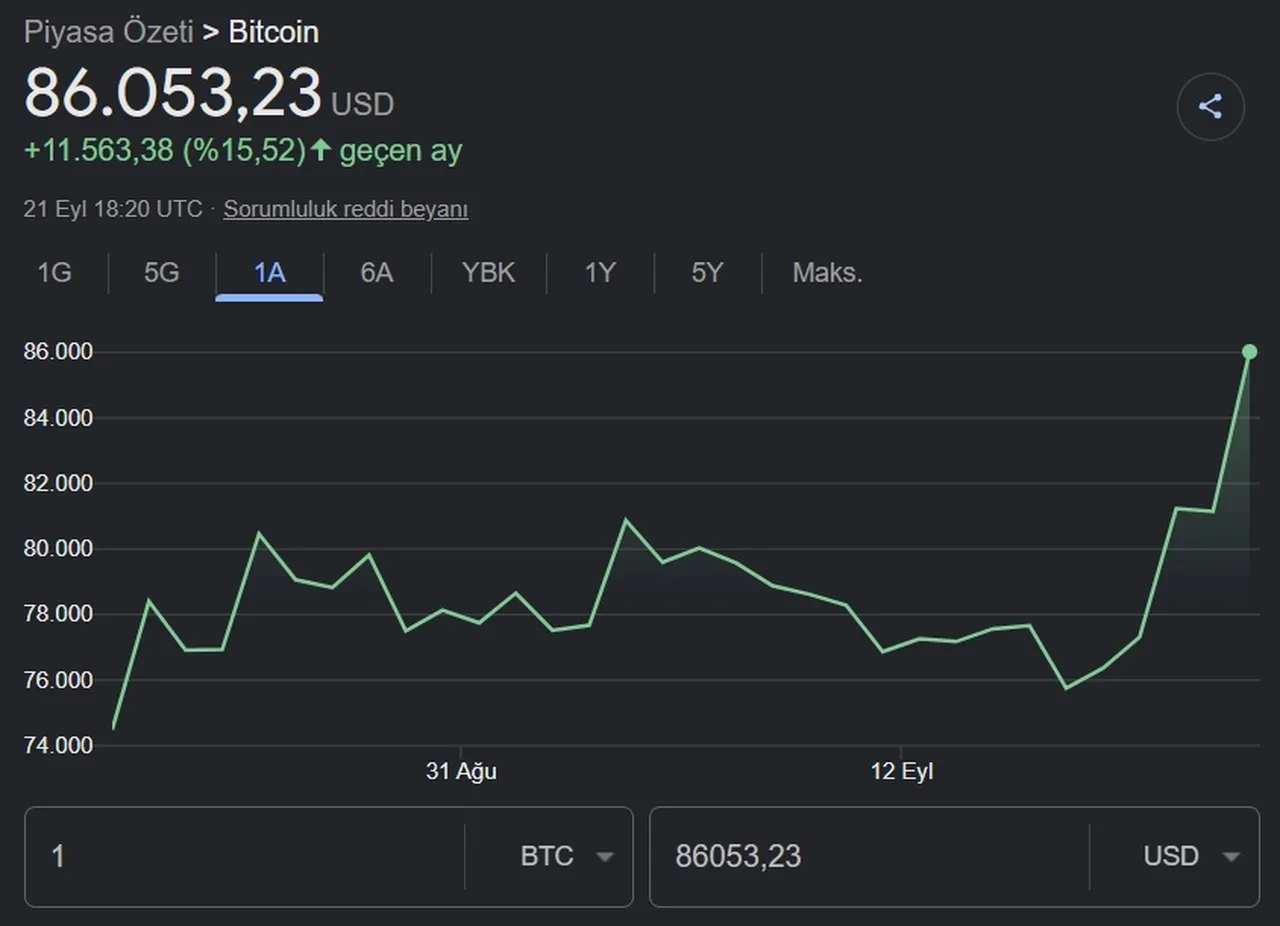Switch to the YBK time range tab
The width and height of the screenshot is (1280, 926).
pyautogui.click(x=489, y=272)
